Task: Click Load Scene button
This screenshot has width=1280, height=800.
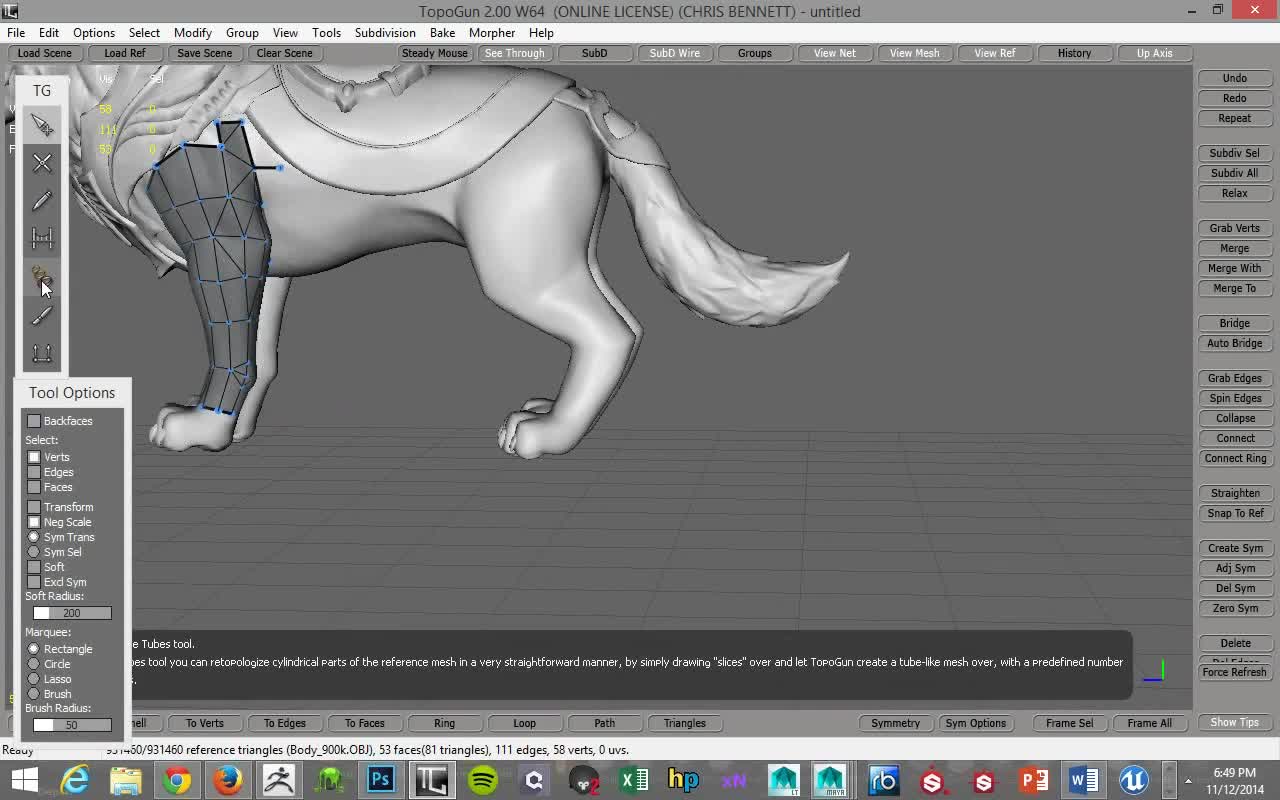Action: tap(45, 53)
